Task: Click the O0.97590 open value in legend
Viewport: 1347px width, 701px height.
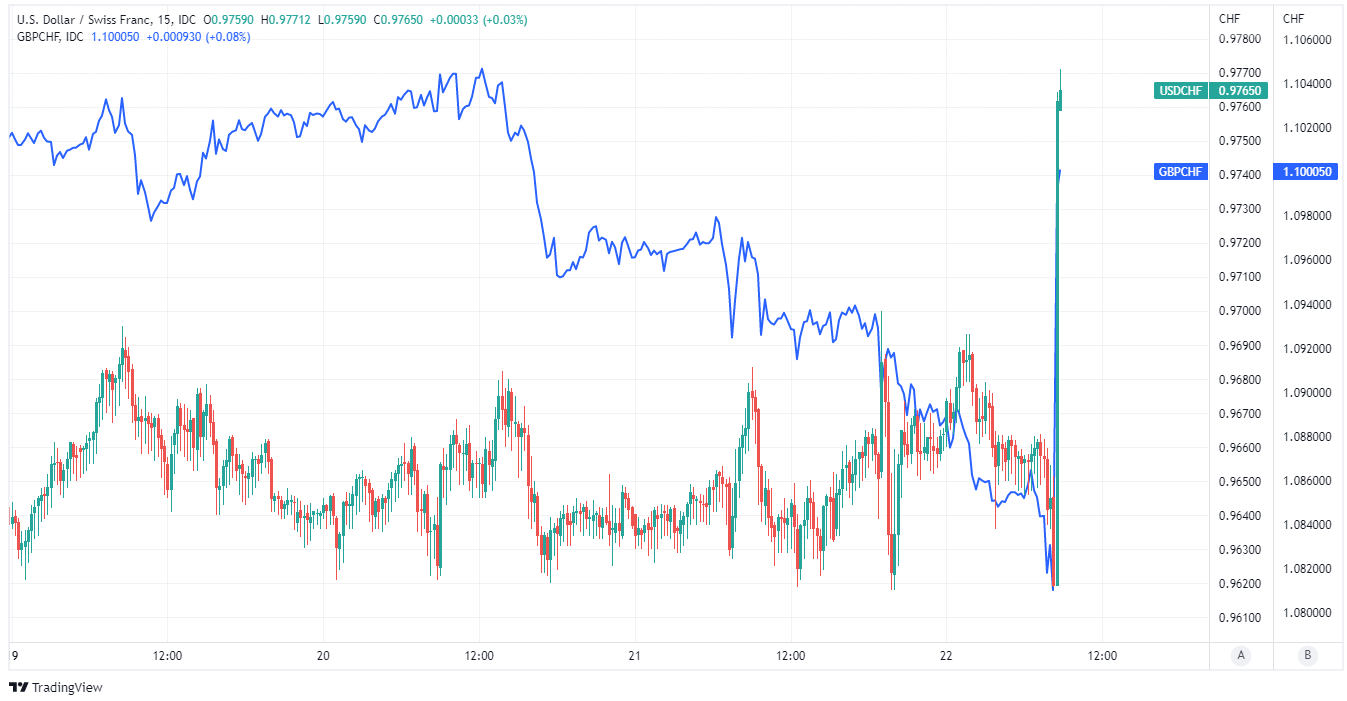Action: (x=226, y=20)
